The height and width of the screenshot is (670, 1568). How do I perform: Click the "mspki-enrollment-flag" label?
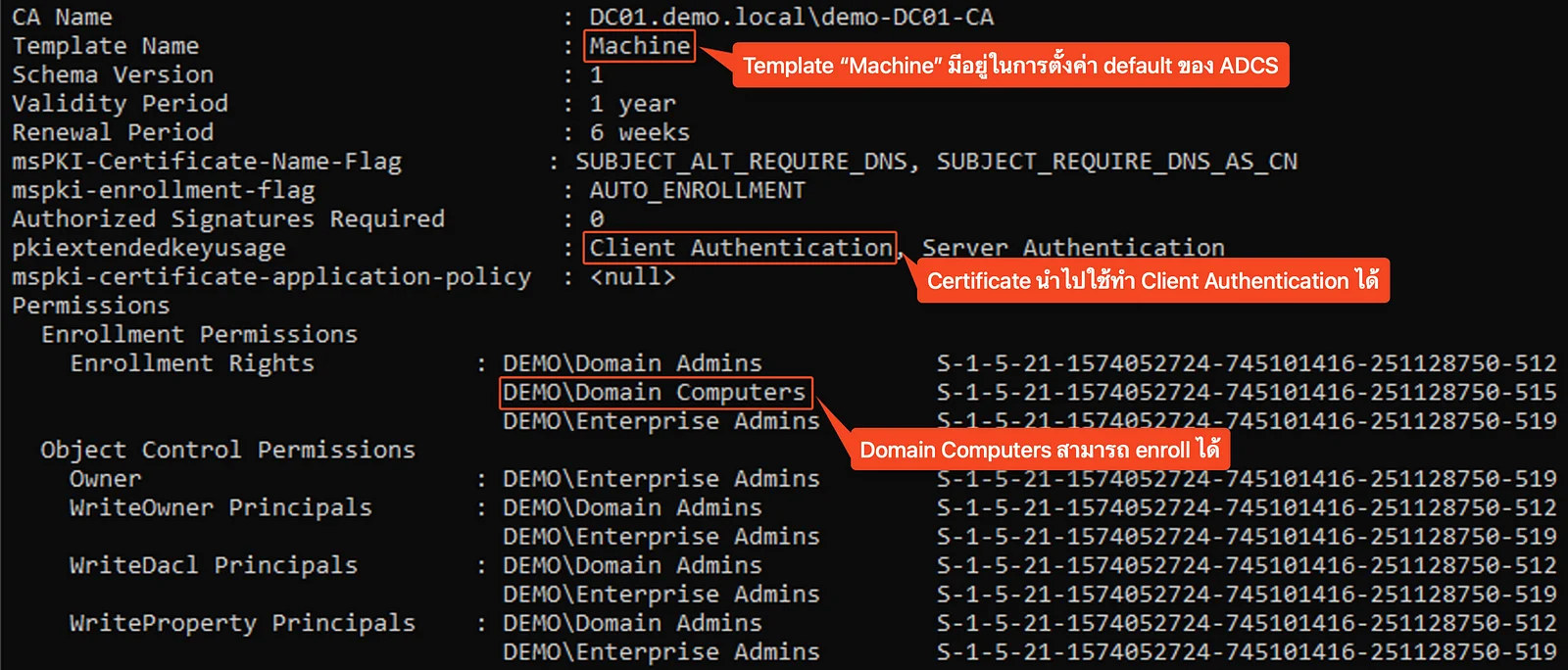pyautogui.click(x=164, y=190)
